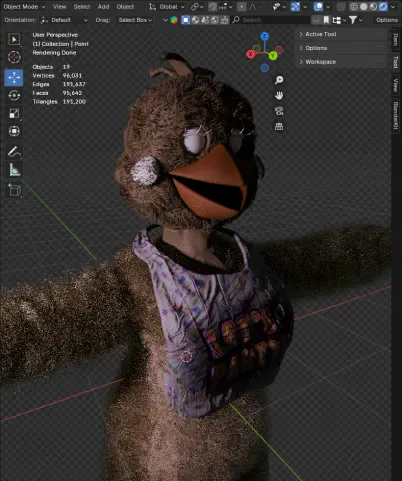Toggle X-ray mode button
Screen dimensions: 402x481
(x=341, y=7)
